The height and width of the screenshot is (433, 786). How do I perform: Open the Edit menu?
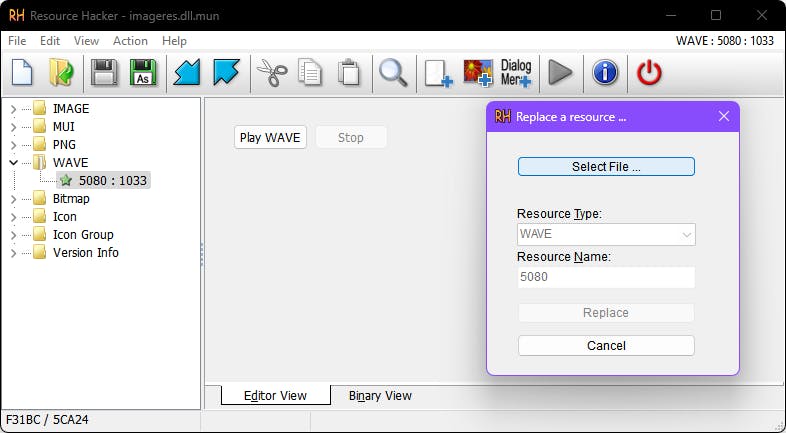(x=50, y=41)
